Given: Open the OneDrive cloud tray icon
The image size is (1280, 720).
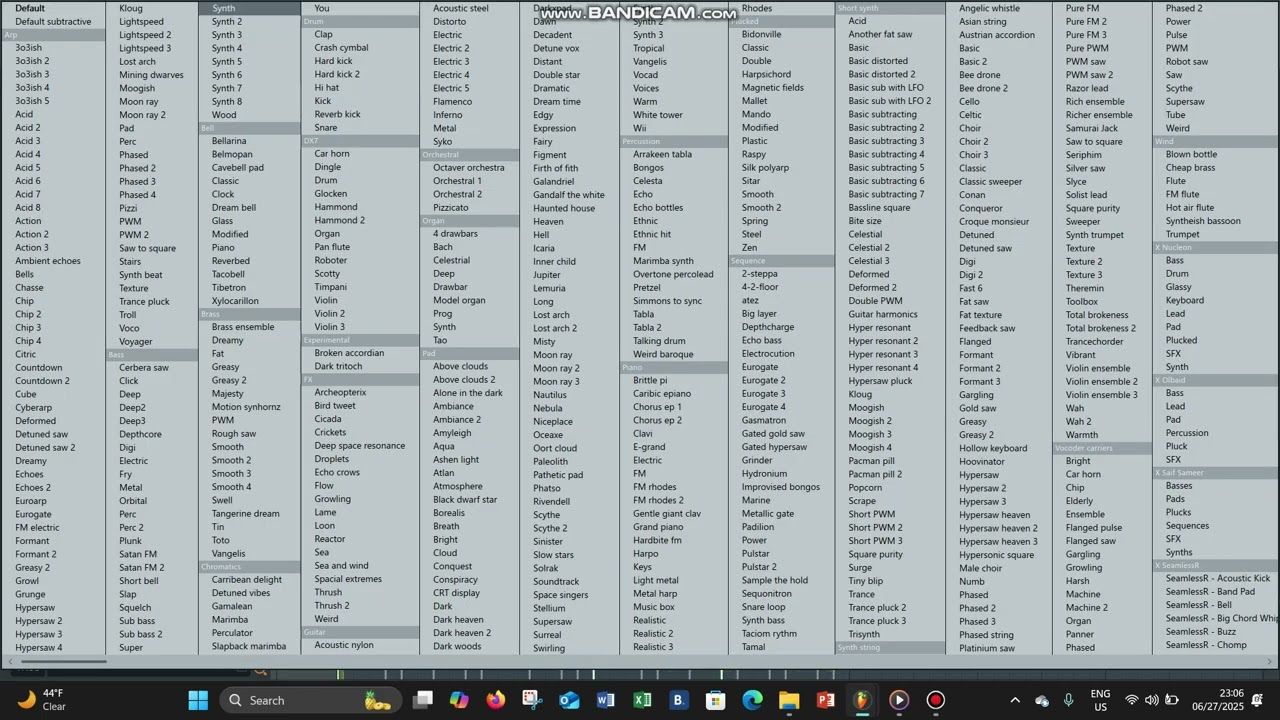Looking at the screenshot, I should click(1042, 700).
